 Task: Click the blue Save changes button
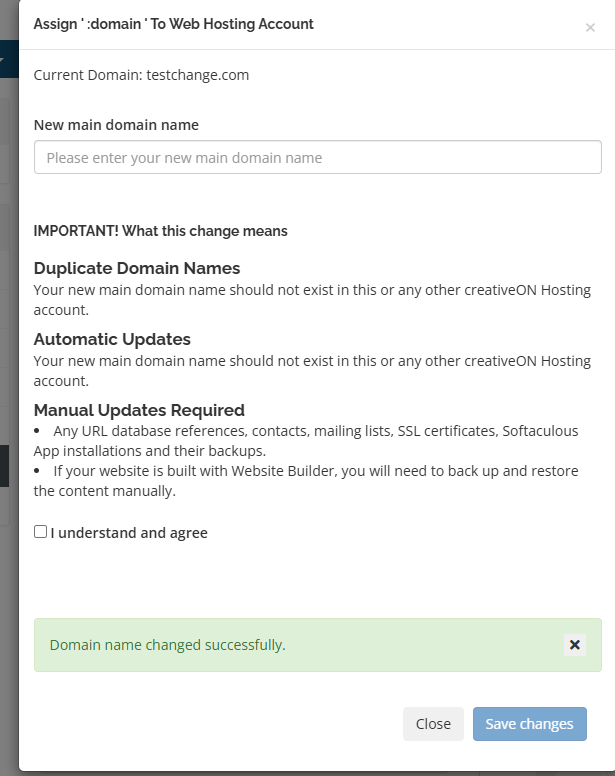(529, 724)
